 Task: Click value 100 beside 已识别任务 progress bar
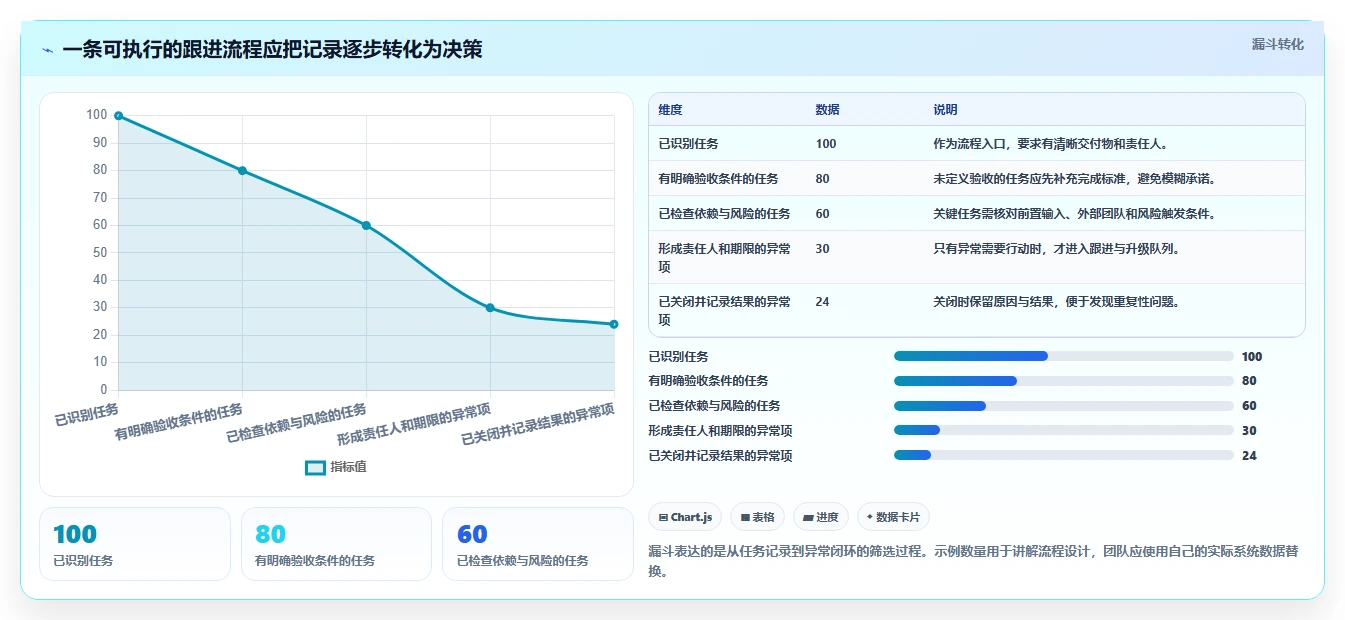pos(1252,356)
